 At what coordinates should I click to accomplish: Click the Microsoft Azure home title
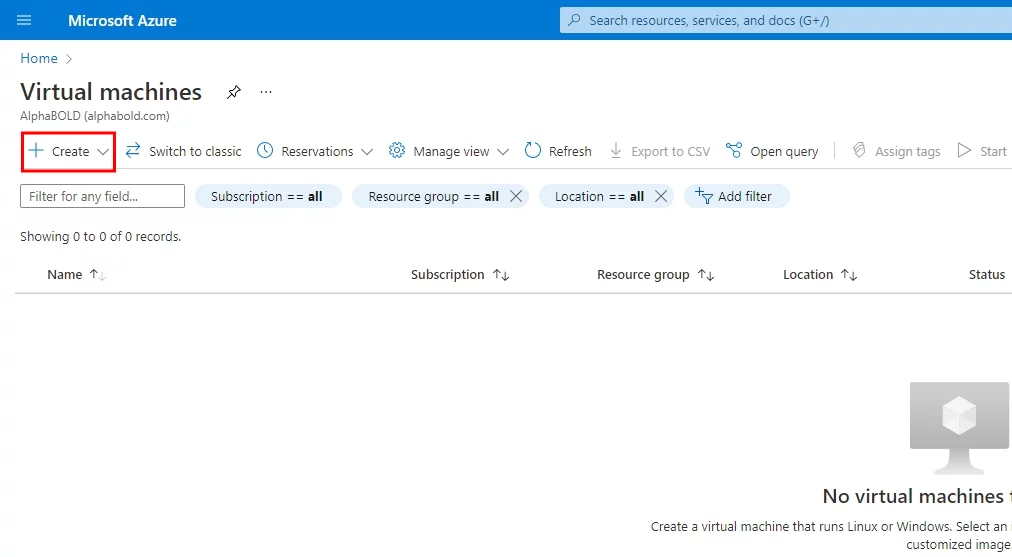click(122, 21)
